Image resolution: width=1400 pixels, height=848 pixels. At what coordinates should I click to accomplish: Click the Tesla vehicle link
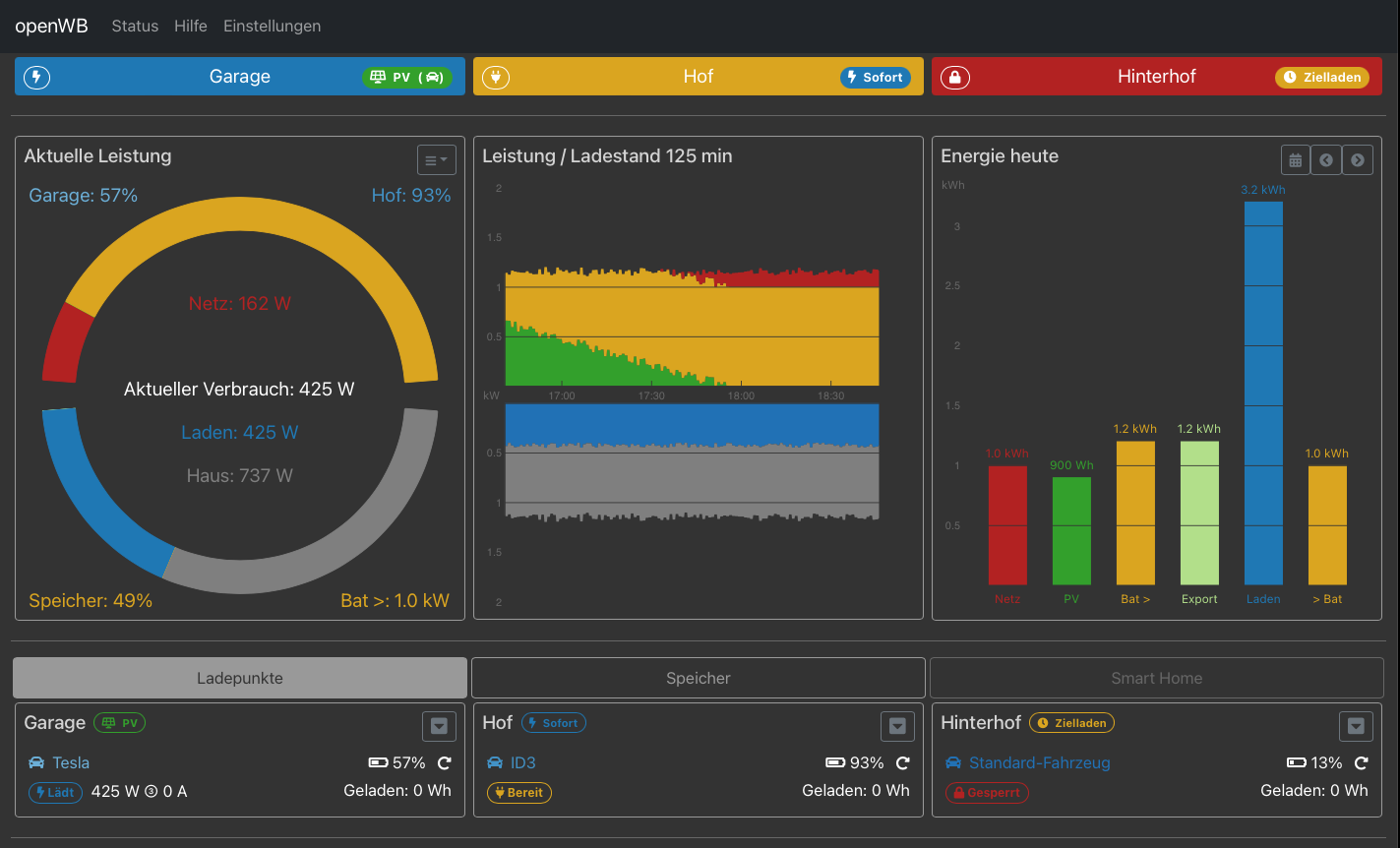(71, 762)
